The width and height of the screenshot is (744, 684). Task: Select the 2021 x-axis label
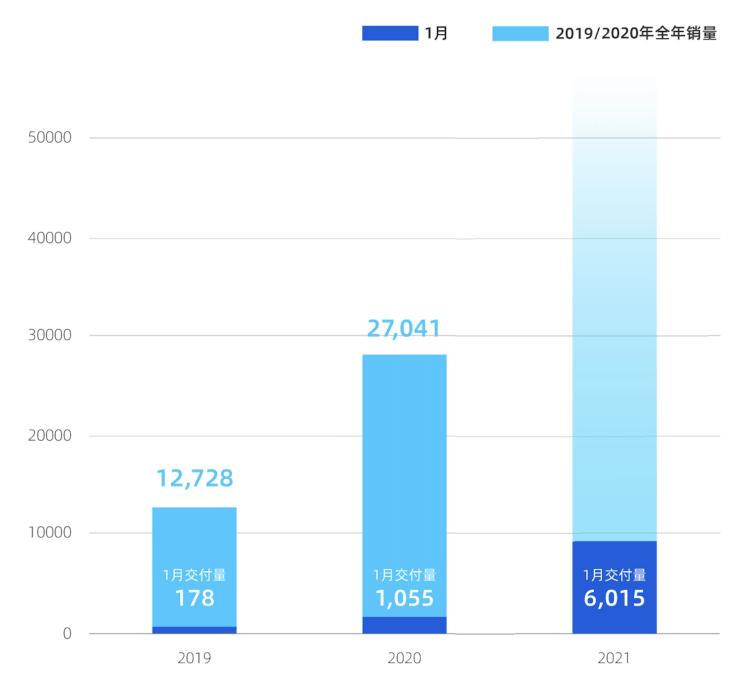pos(614,659)
